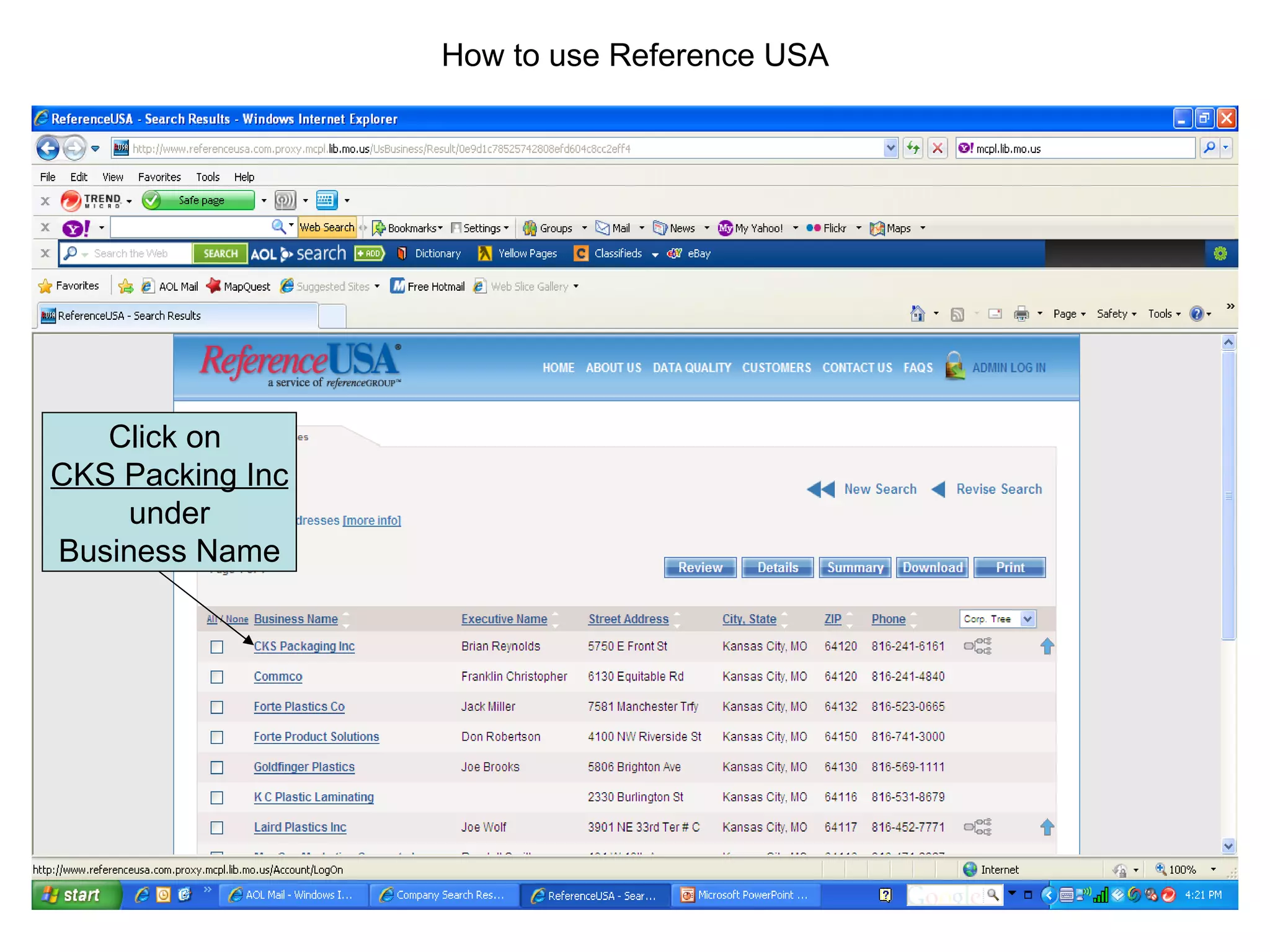
Task: Click the blue up arrow for Laird Plastics
Action: tap(1047, 827)
